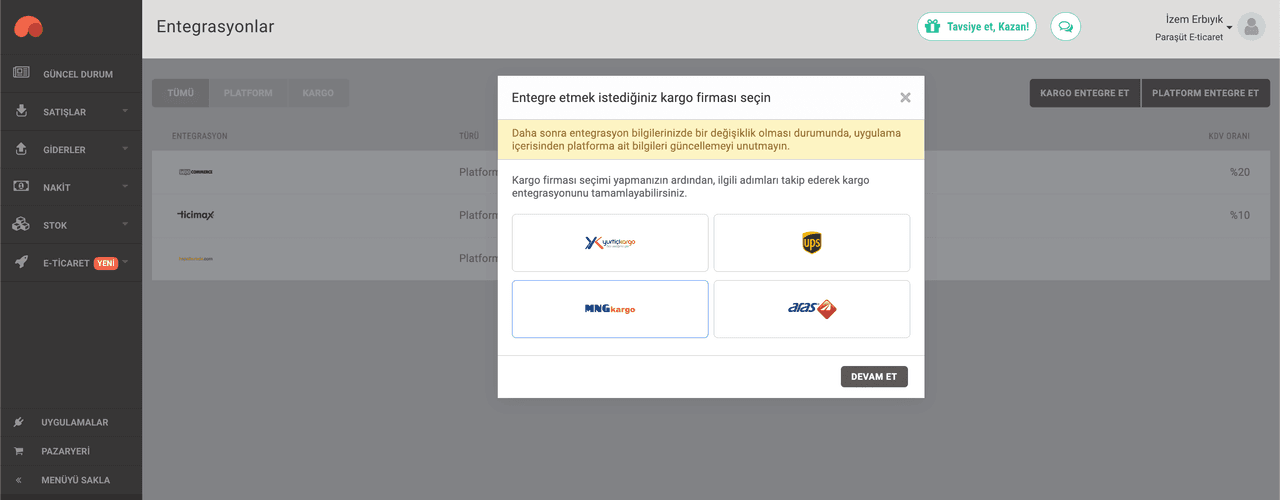Switch to the Platform tab
This screenshot has width=1280, height=500.
248,93
